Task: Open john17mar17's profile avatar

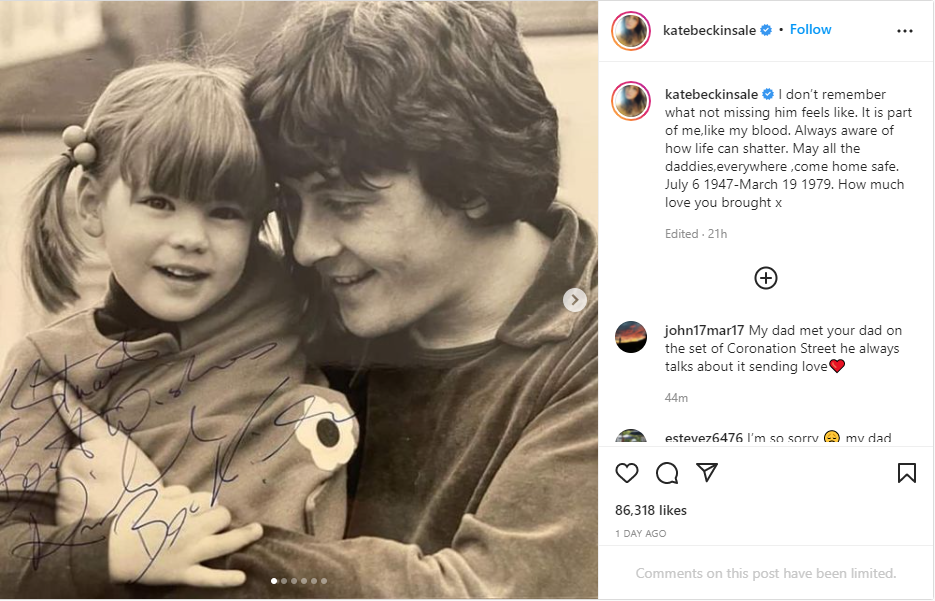Action: pos(631,338)
